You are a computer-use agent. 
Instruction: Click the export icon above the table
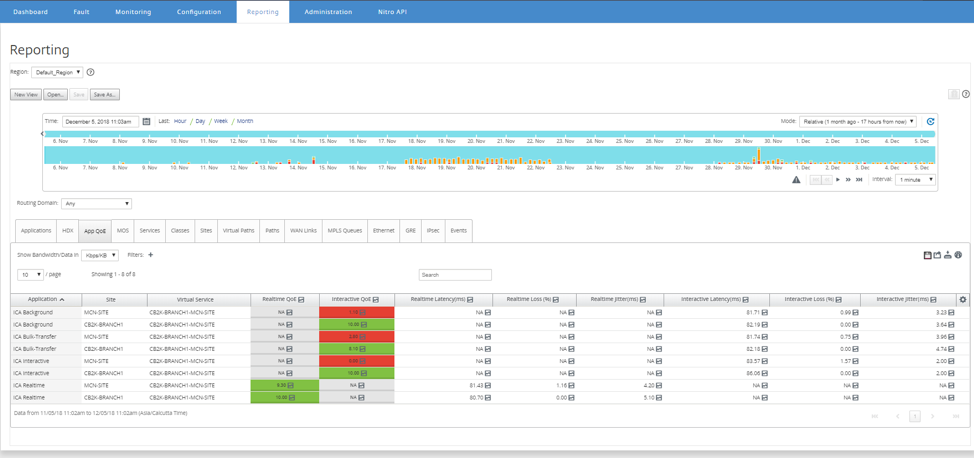(x=937, y=255)
